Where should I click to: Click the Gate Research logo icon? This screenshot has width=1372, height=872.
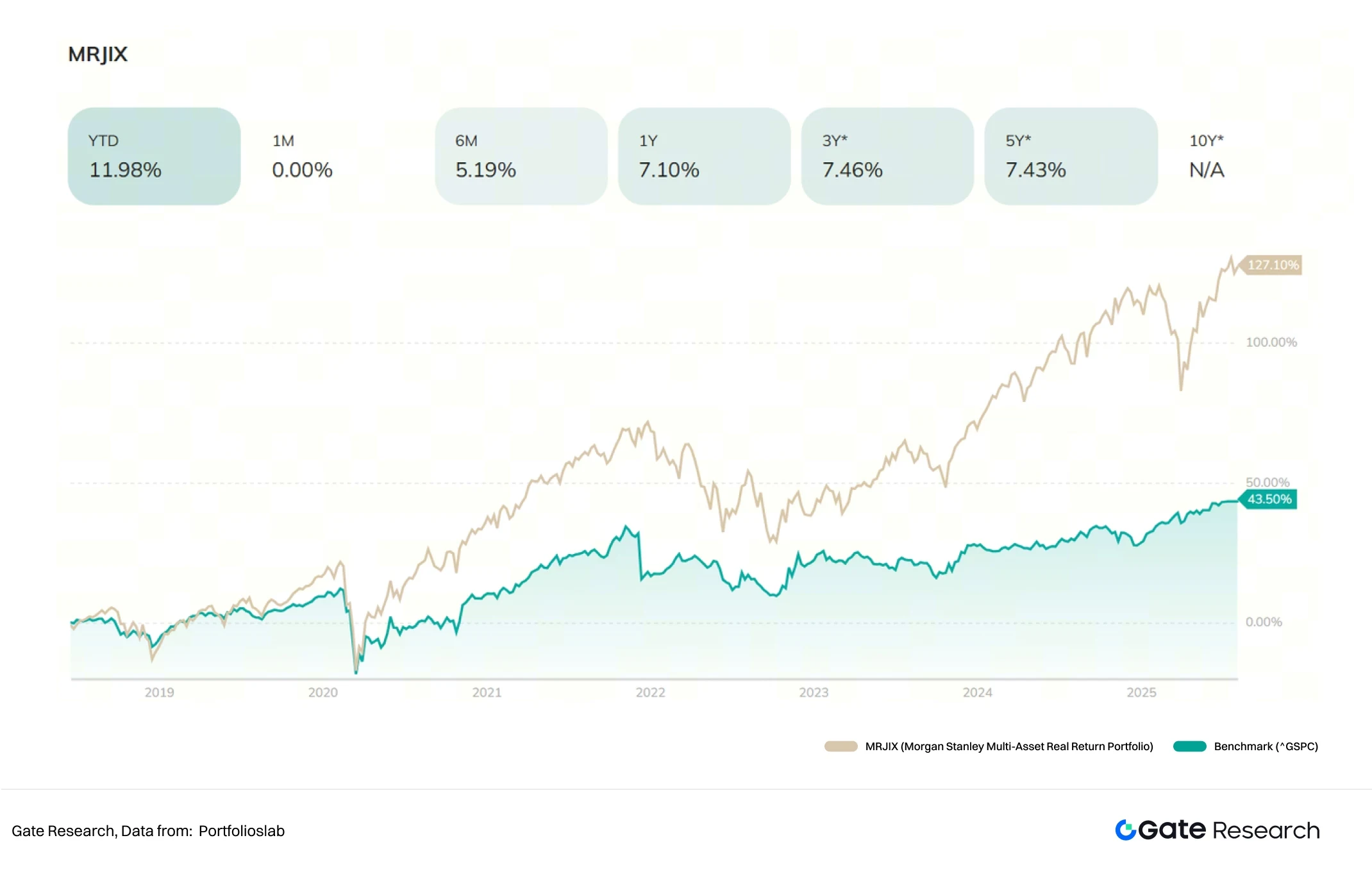pyautogui.click(x=1125, y=830)
